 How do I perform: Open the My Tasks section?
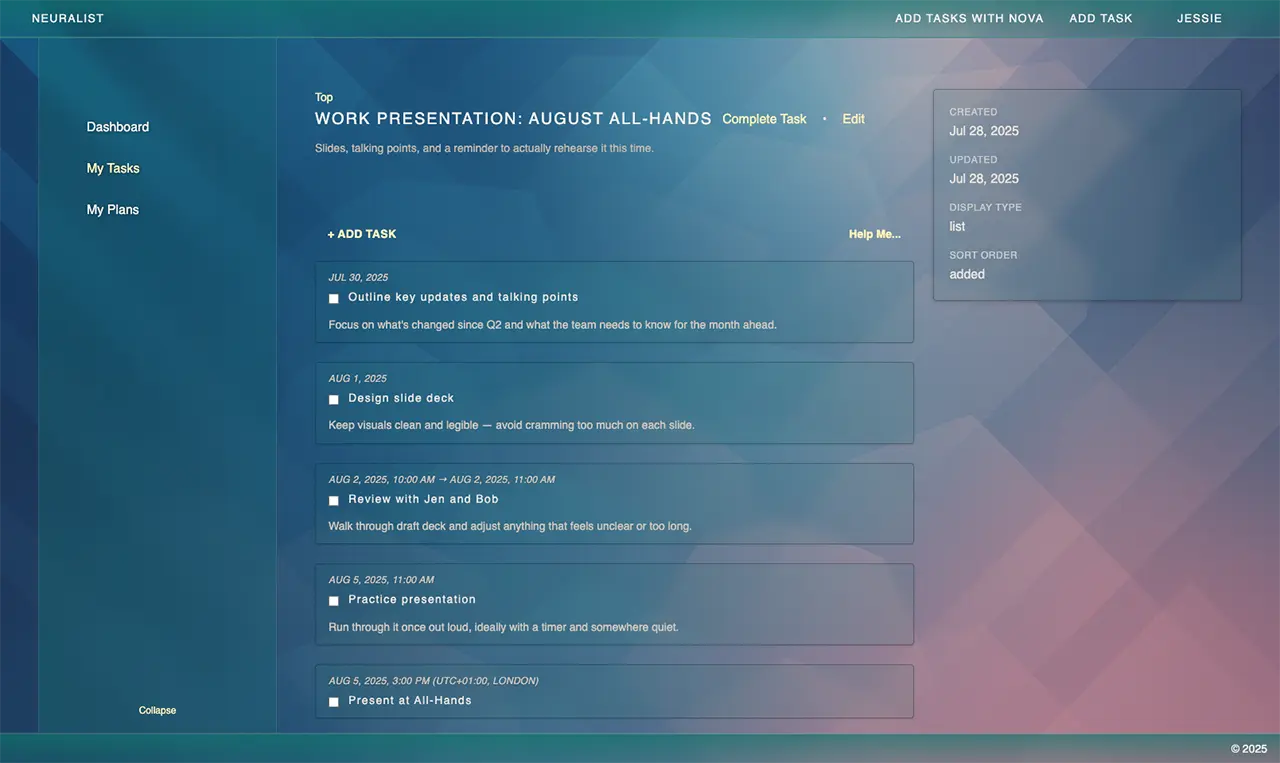click(x=113, y=168)
